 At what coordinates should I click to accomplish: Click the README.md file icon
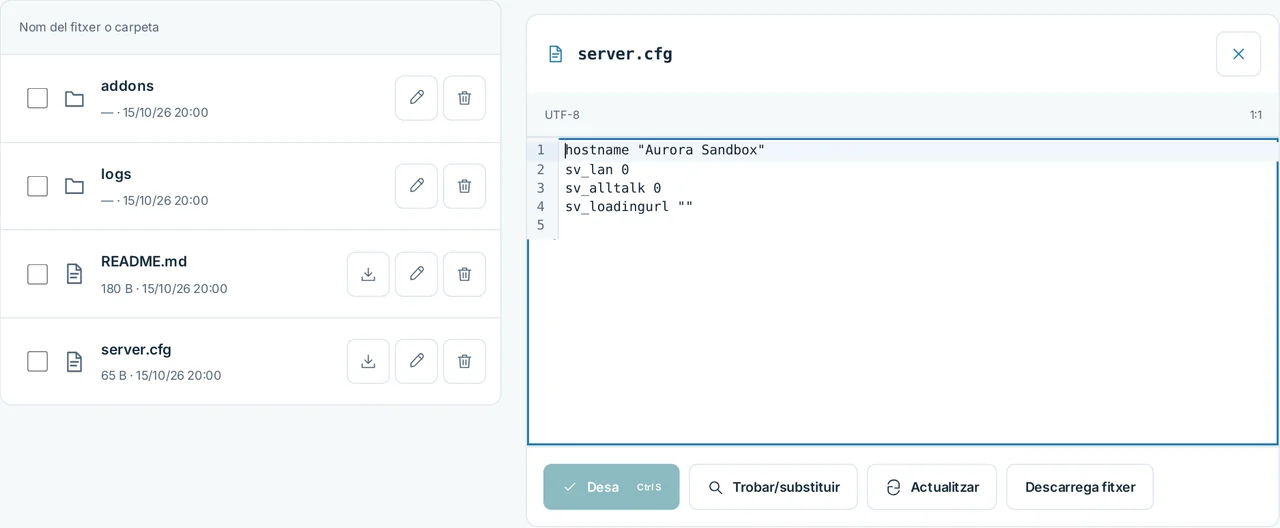point(74,274)
